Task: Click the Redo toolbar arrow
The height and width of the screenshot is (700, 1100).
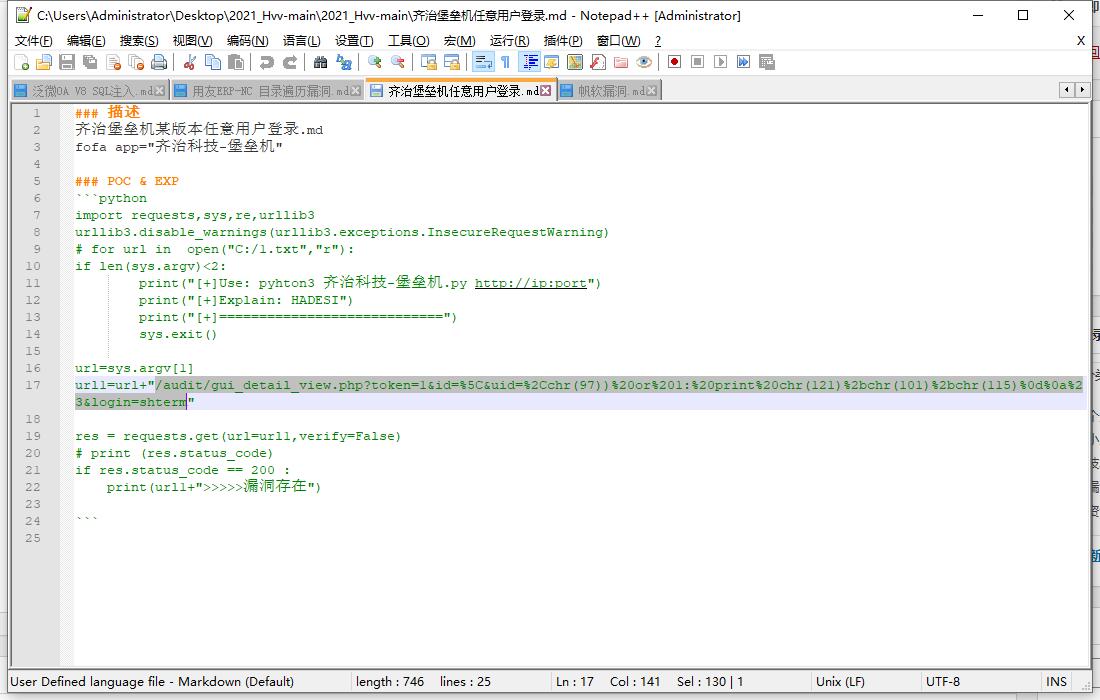Action: pyautogui.click(x=290, y=62)
